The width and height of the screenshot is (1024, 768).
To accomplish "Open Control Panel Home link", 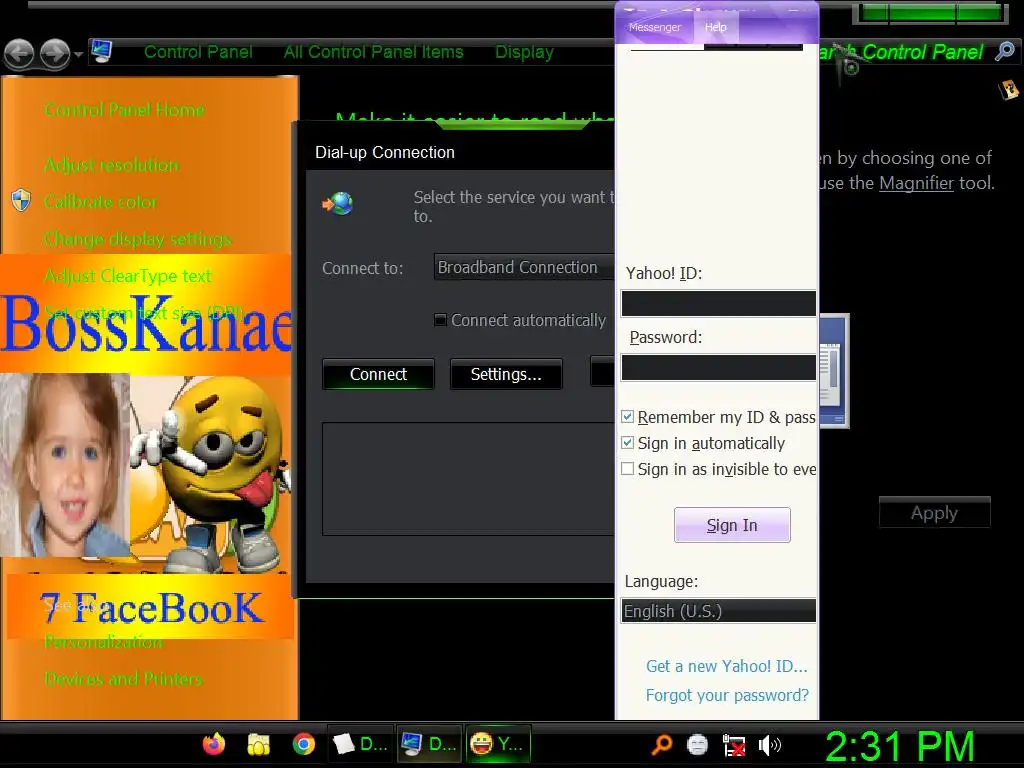I will (125, 110).
